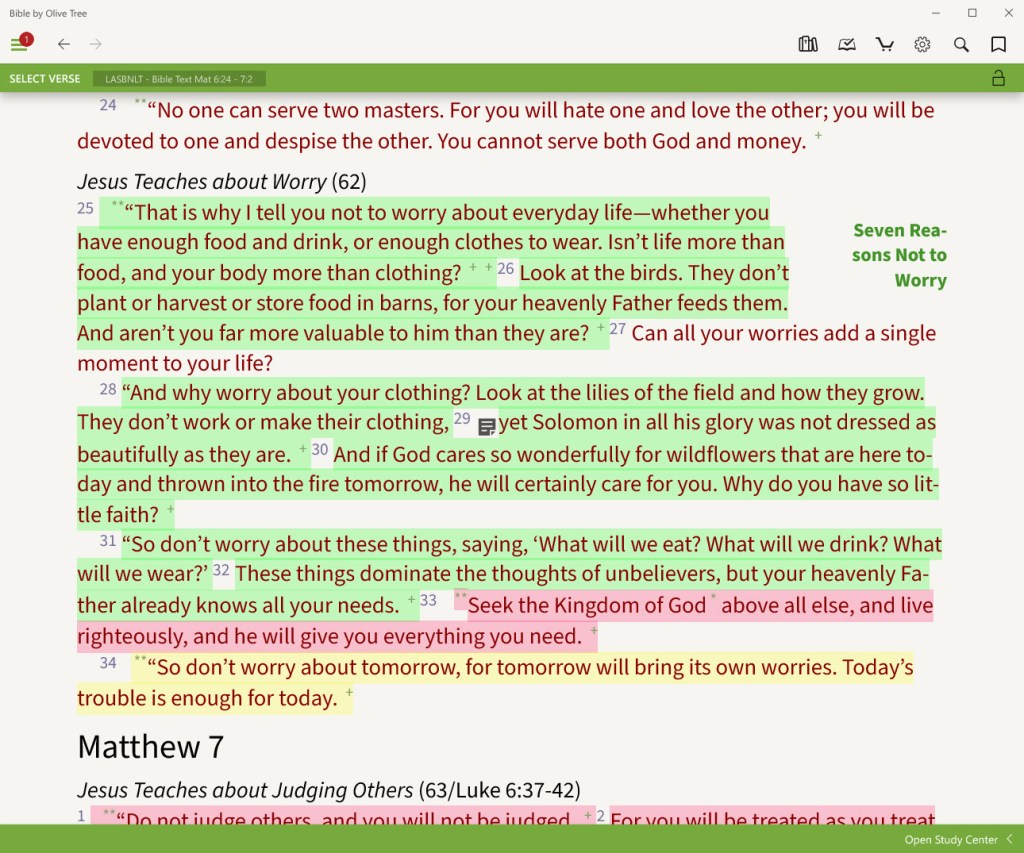Click the Seven Reasons Not to Worry margin note
The image size is (1024, 853).
tap(899, 255)
